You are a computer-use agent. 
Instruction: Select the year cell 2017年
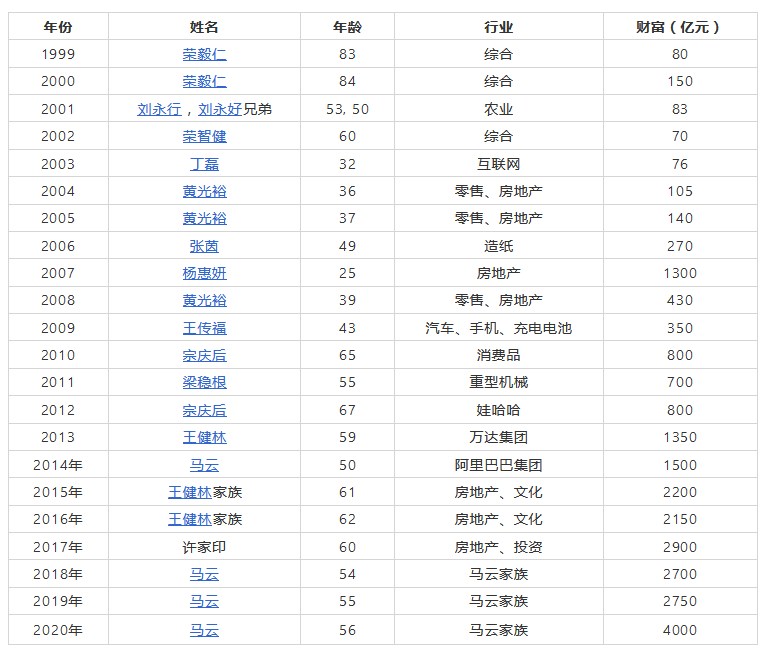coord(58,547)
